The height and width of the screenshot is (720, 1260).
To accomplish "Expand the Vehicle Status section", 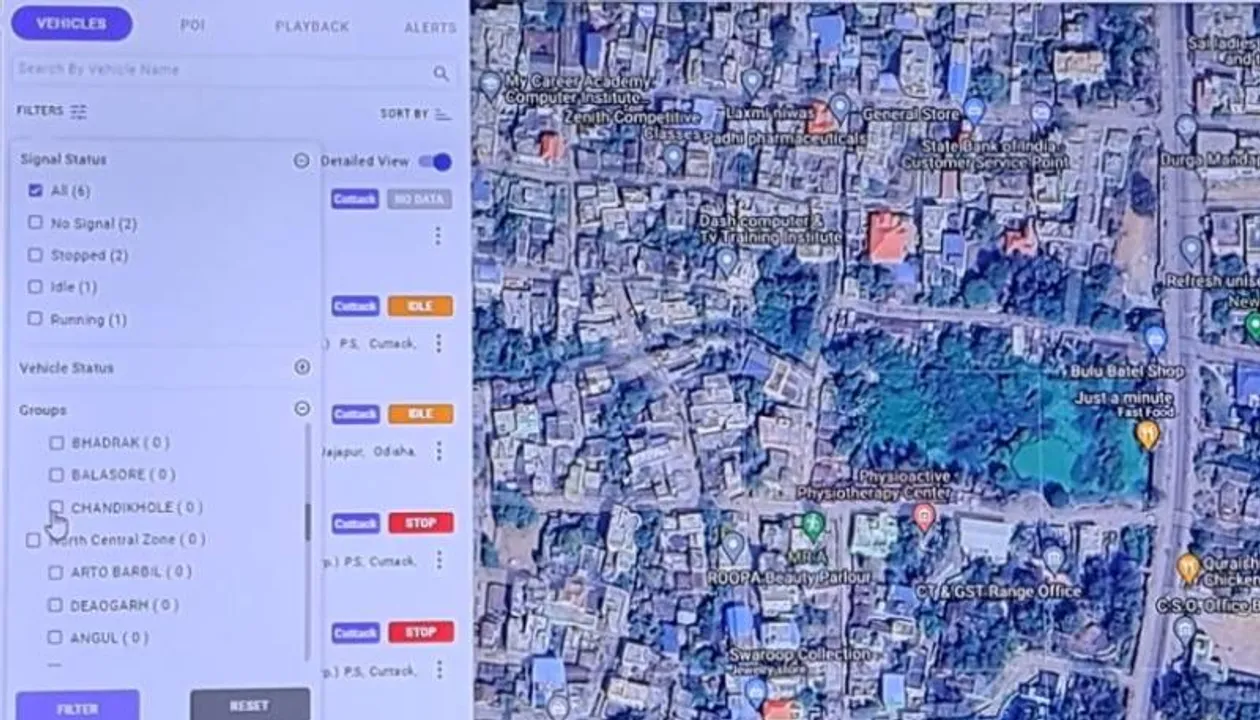I will (302, 367).
